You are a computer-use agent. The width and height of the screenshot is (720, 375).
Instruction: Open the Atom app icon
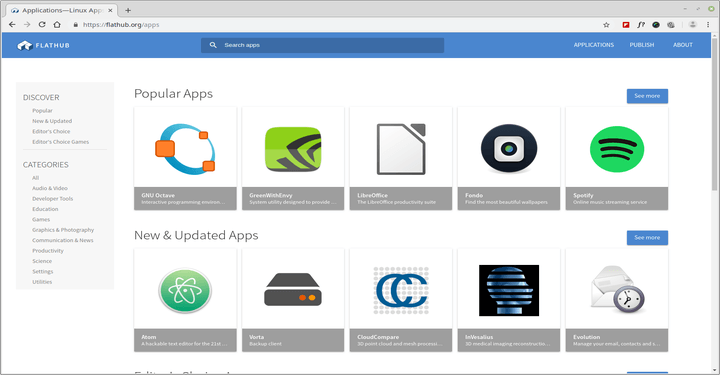[185, 291]
